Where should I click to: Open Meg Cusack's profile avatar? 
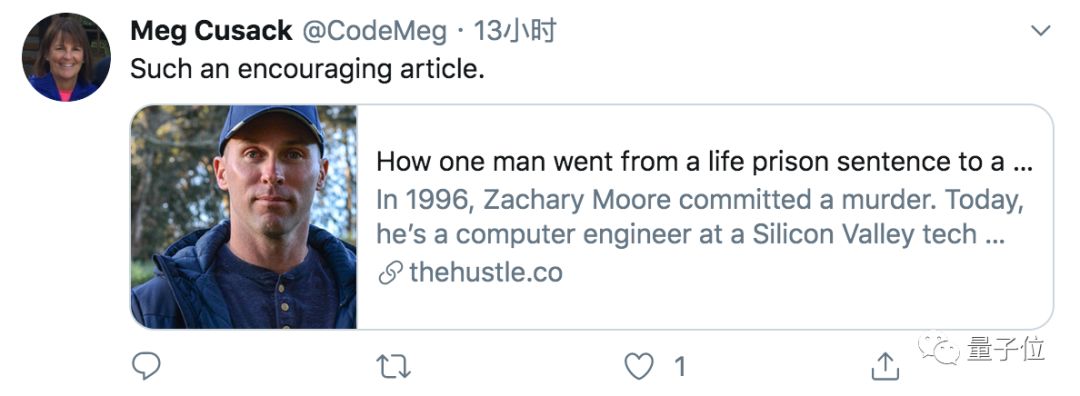[x=66, y=57]
